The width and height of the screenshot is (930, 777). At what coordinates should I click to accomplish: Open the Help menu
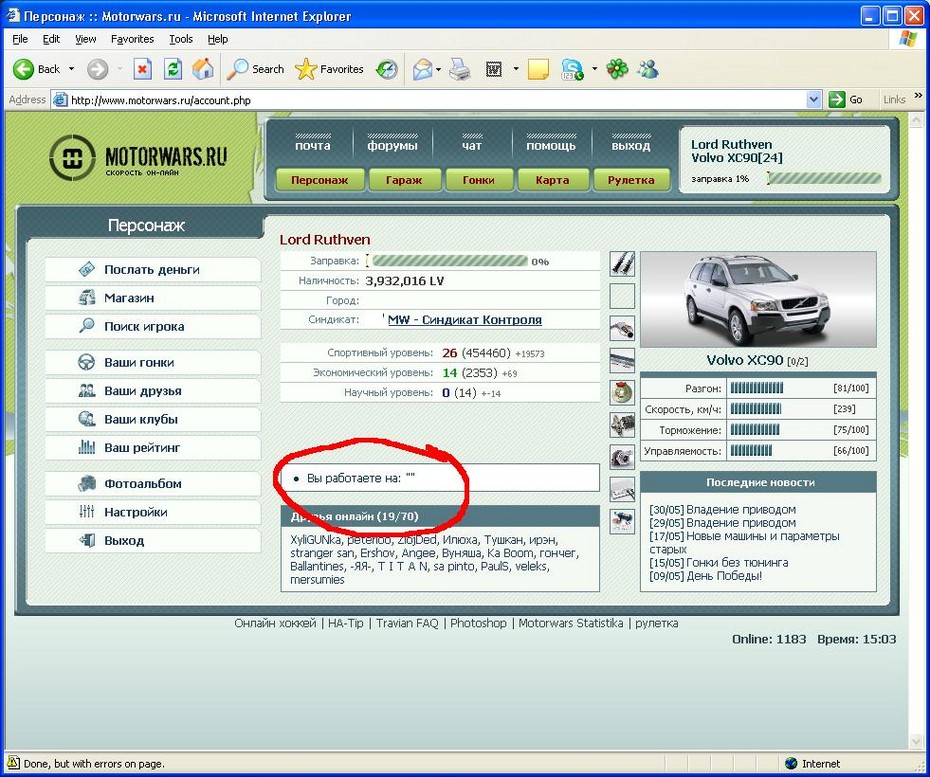[x=218, y=39]
